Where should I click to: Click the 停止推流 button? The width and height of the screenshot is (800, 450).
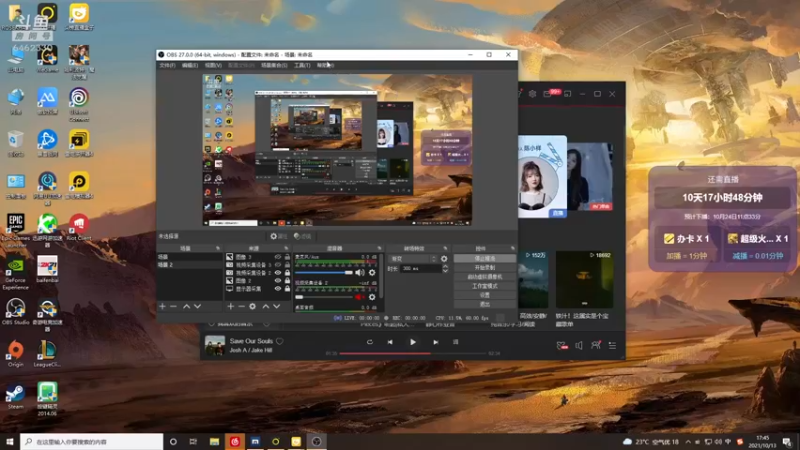485,259
